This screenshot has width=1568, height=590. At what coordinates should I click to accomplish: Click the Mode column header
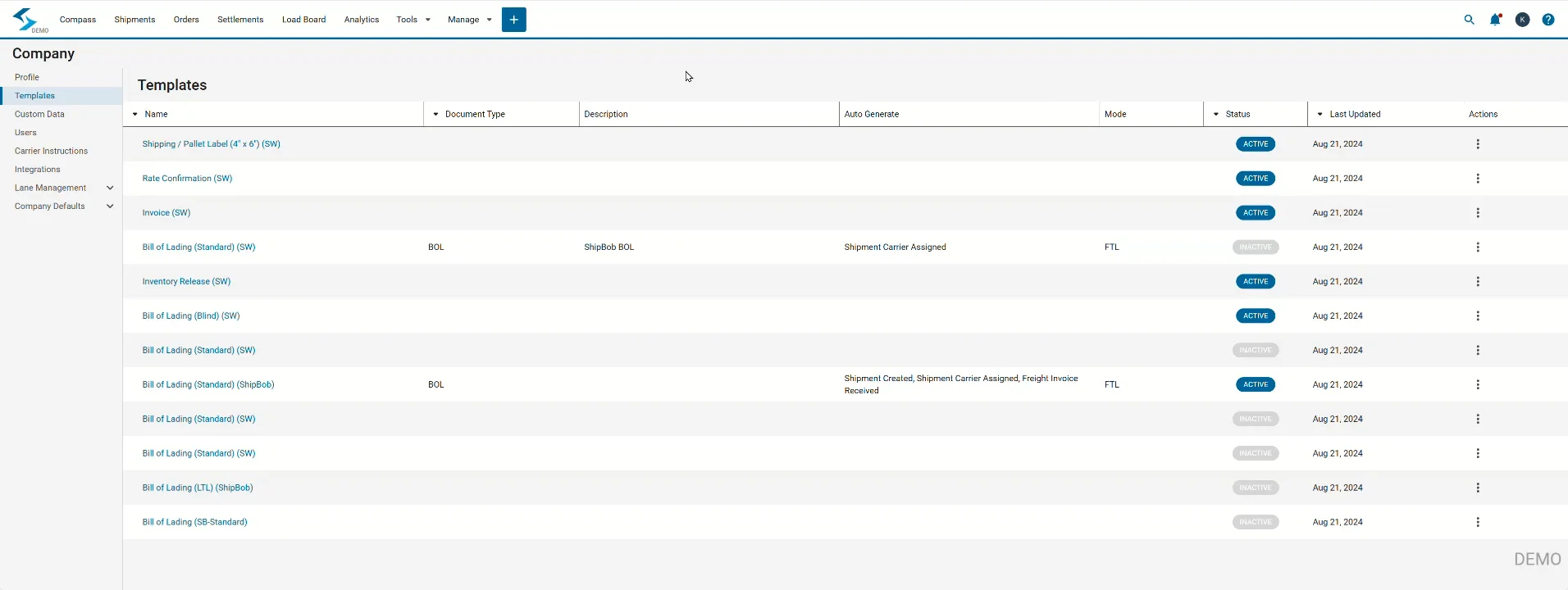point(1114,115)
